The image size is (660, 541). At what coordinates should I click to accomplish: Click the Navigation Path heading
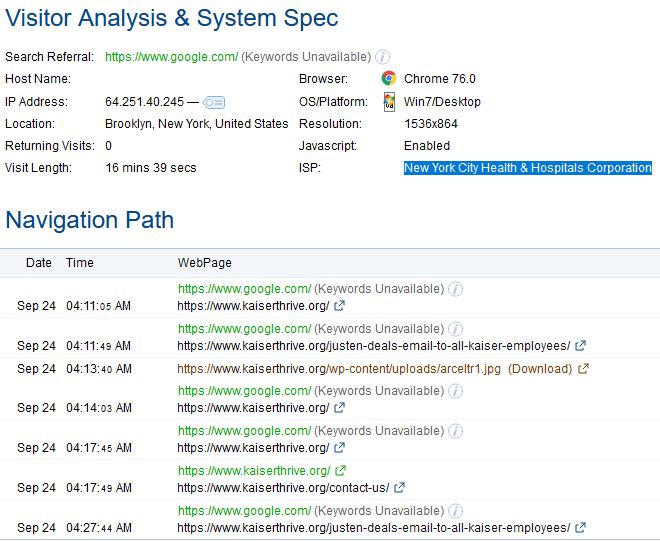click(x=90, y=220)
